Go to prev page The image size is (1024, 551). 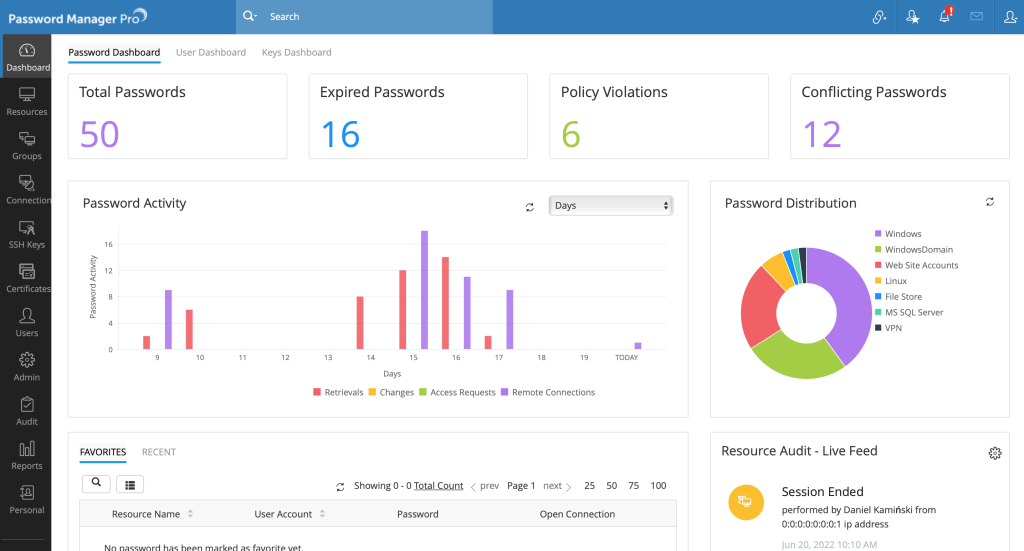[485, 486]
